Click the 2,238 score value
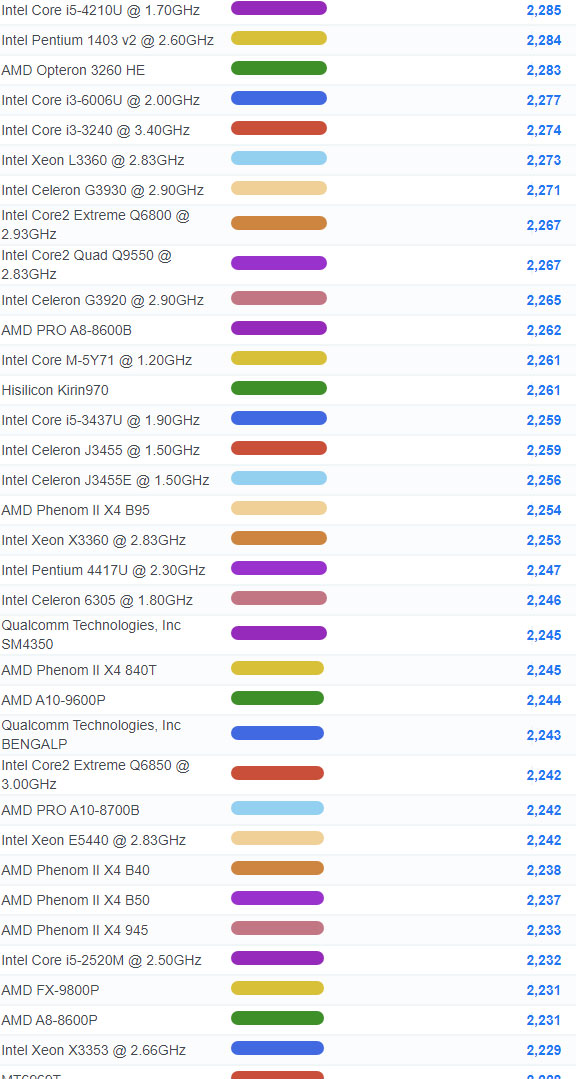The height and width of the screenshot is (1079, 576). tap(544, 870)
